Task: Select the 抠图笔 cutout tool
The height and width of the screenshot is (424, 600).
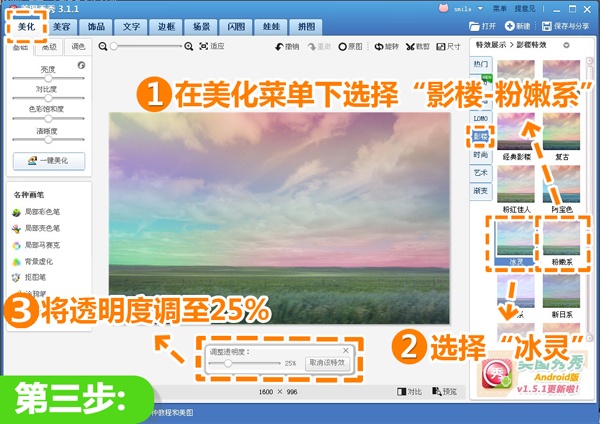Action: (29, 277)
